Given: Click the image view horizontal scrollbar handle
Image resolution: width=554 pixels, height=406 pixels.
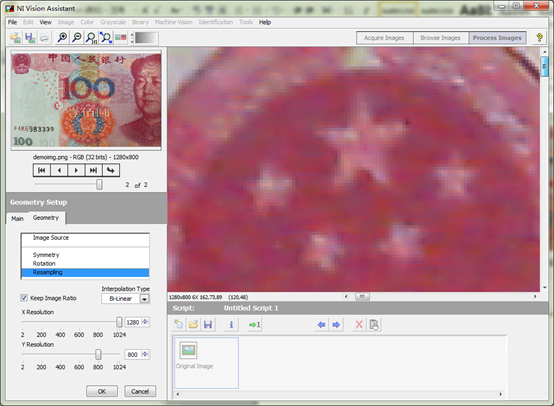Looking at the screenshot, I should (362, 296).
